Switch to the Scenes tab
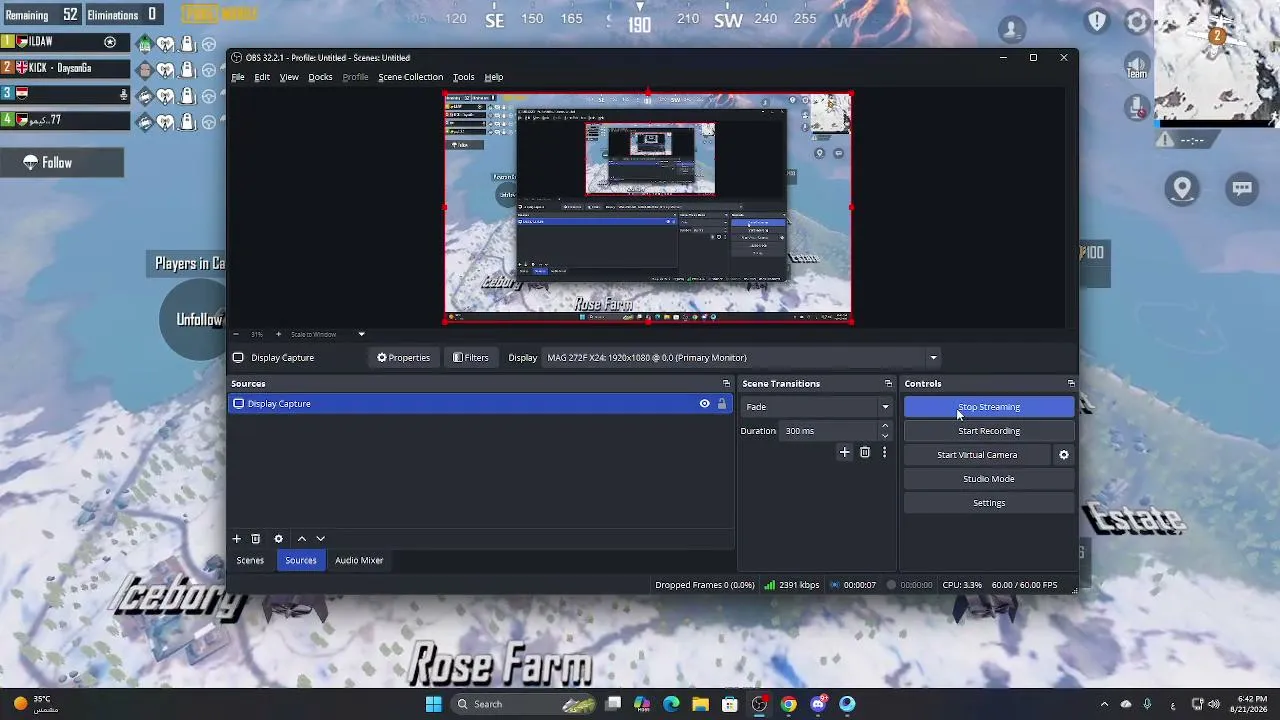The width and height of the screenshot is (1280, 720). pyautogui.click(x=250, y=561)
